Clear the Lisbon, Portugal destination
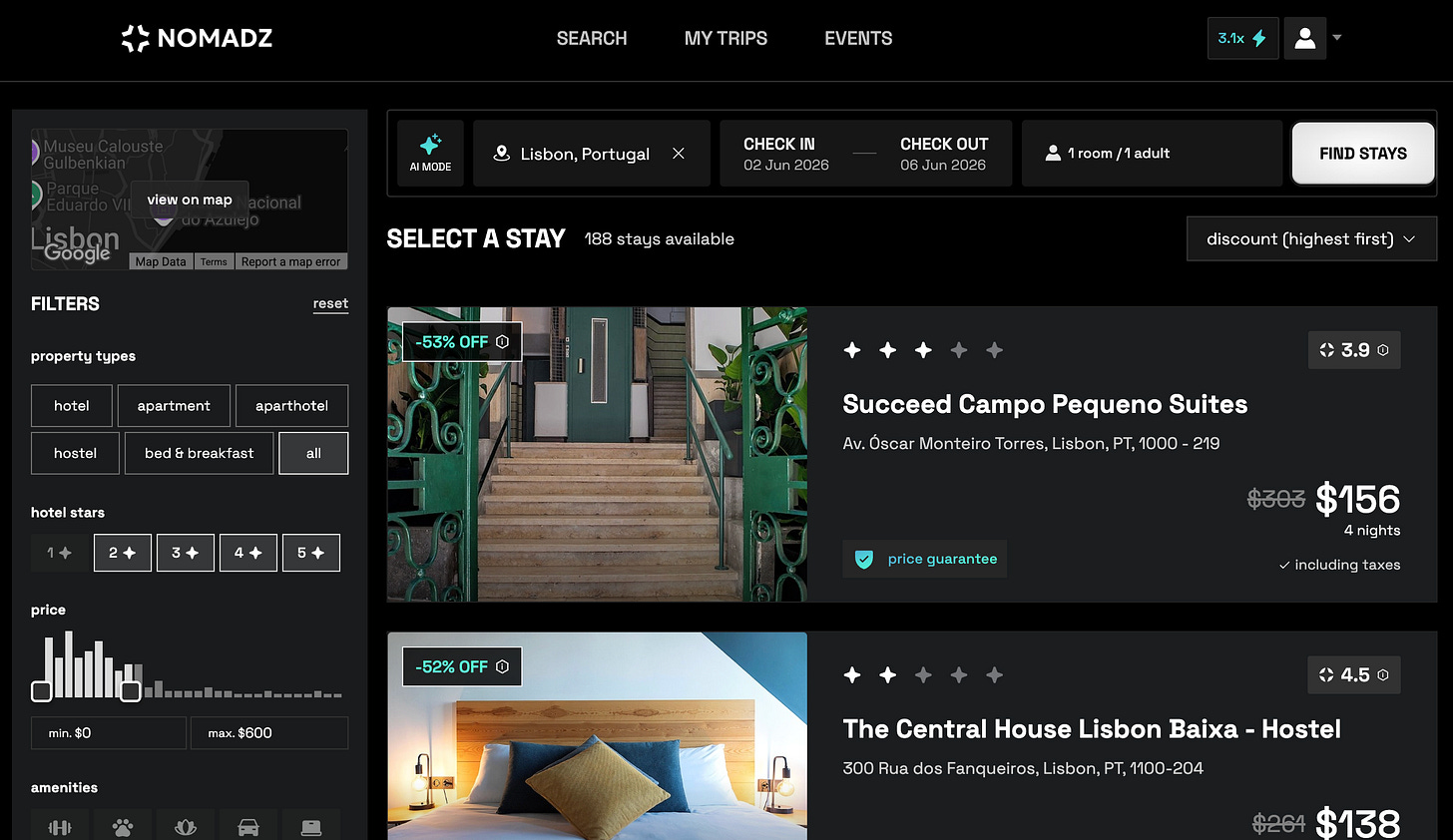 coord(679,154)
